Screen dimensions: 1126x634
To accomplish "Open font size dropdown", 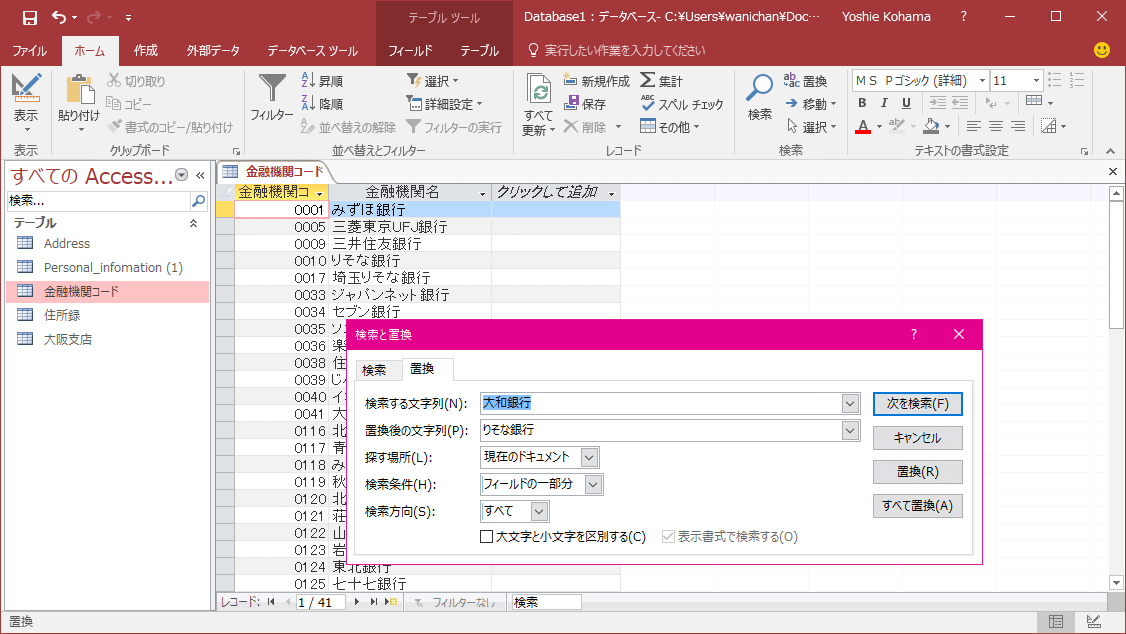I will 1036,80.
